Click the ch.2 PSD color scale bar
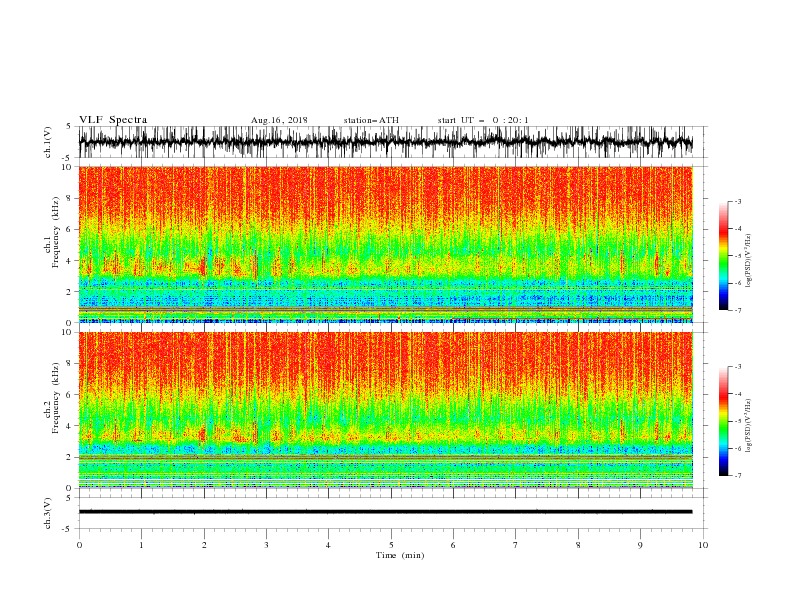This screenshot has width=792, height=612. (x=724, y=421)
